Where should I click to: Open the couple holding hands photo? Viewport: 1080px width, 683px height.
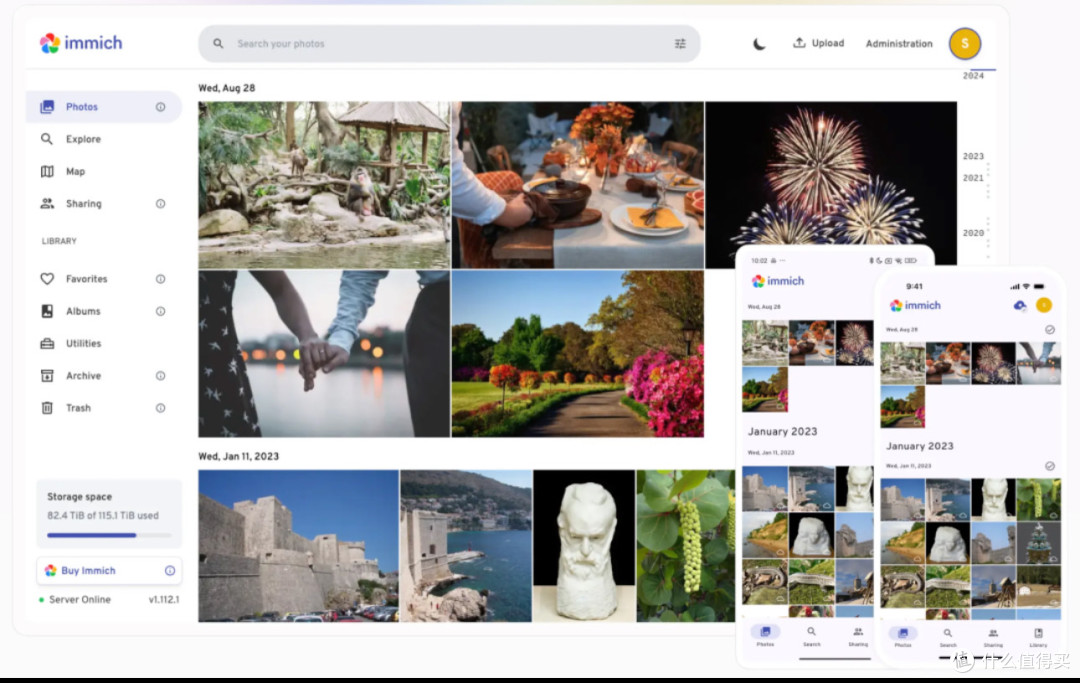pos(324,354)
